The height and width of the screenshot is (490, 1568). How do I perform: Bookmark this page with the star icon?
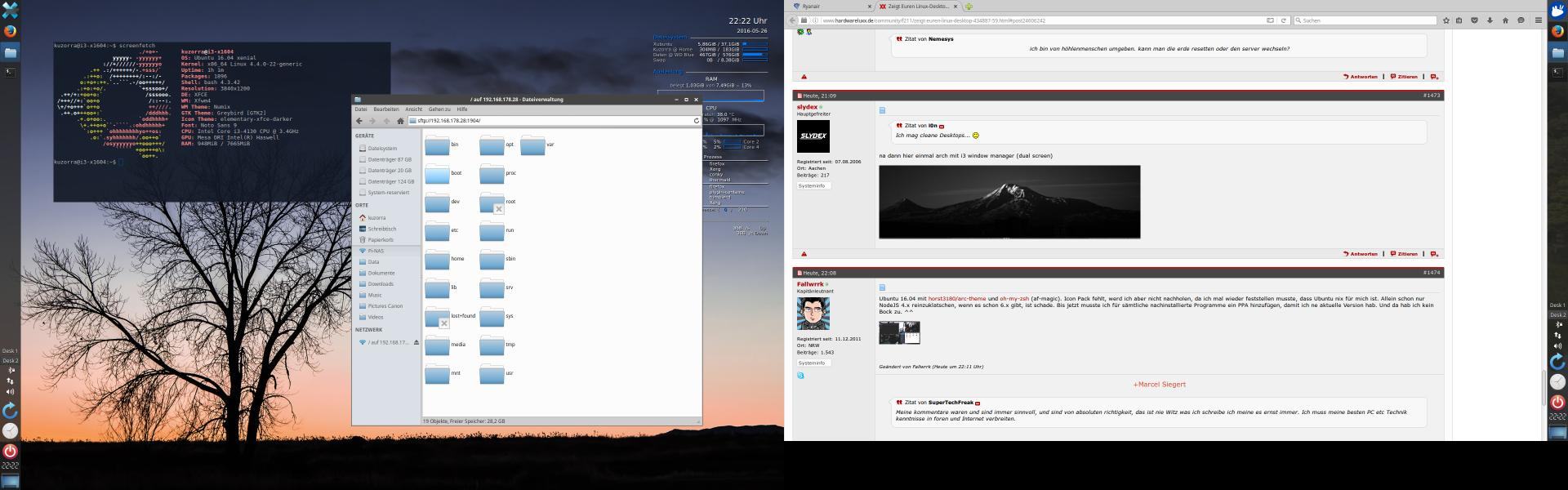pyautogui.click(x=1445, y=20)
